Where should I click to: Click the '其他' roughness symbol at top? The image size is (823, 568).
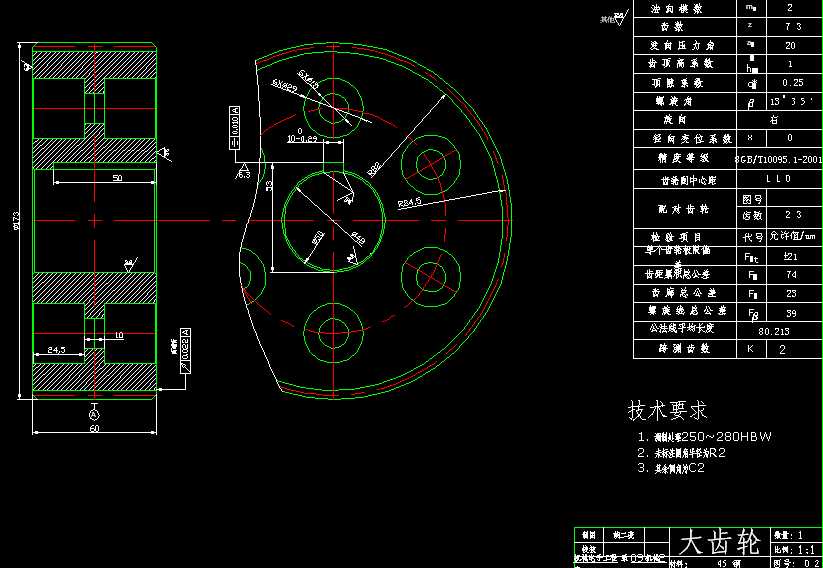(614, 19)
